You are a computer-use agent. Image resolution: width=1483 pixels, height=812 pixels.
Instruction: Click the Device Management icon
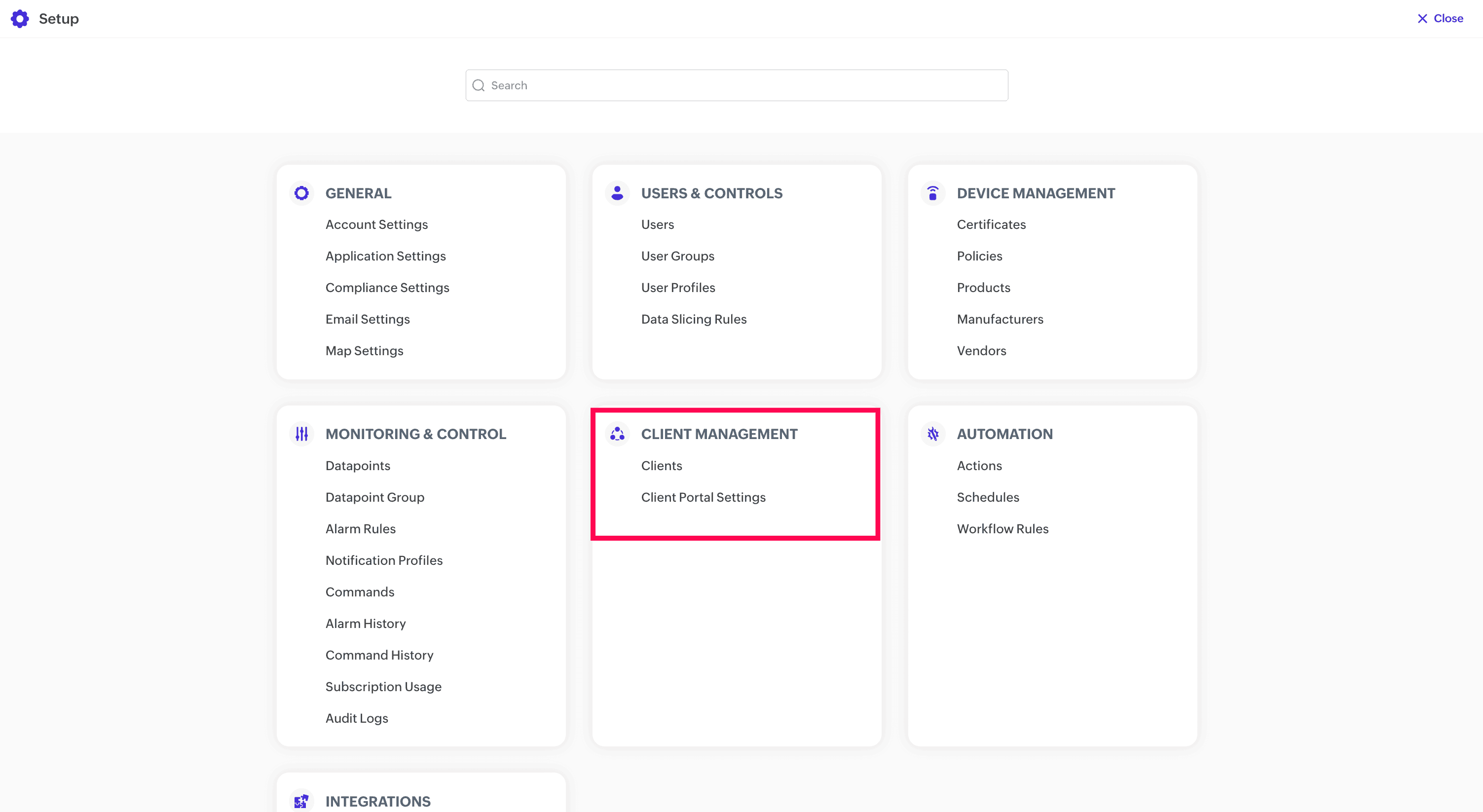click(932, 193)
